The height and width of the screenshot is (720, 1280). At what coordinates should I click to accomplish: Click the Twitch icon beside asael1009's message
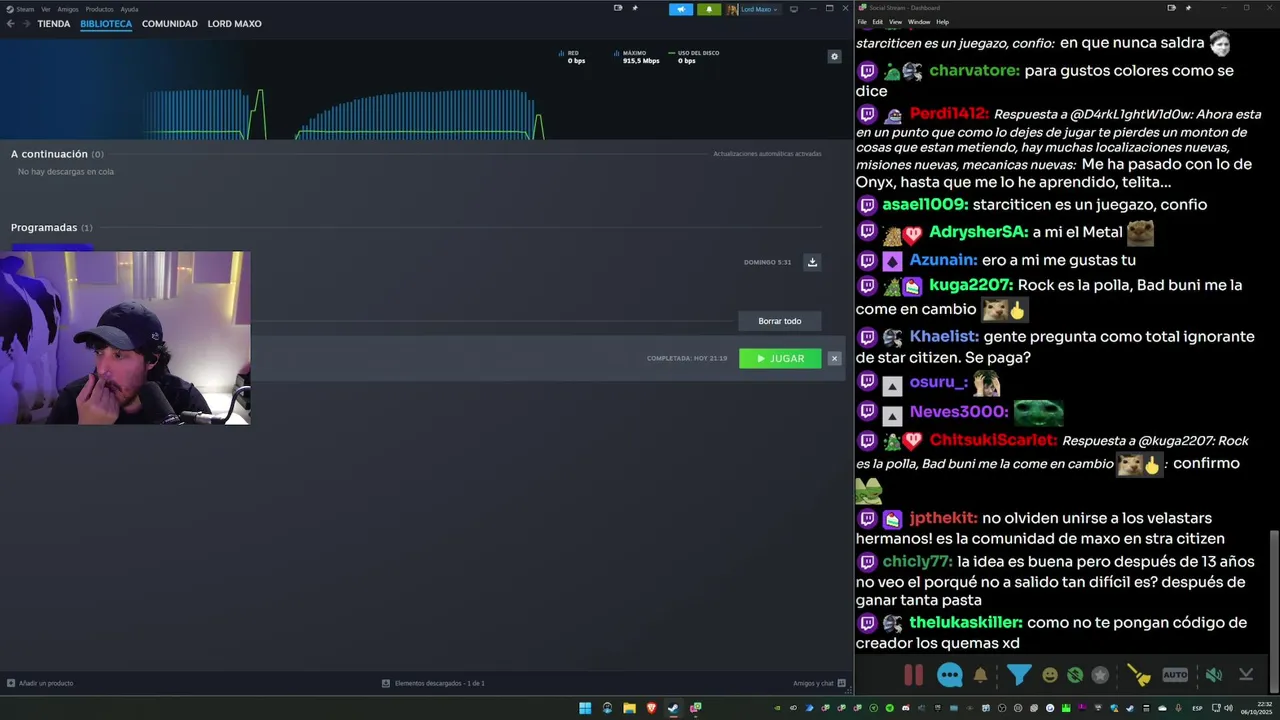867,205
